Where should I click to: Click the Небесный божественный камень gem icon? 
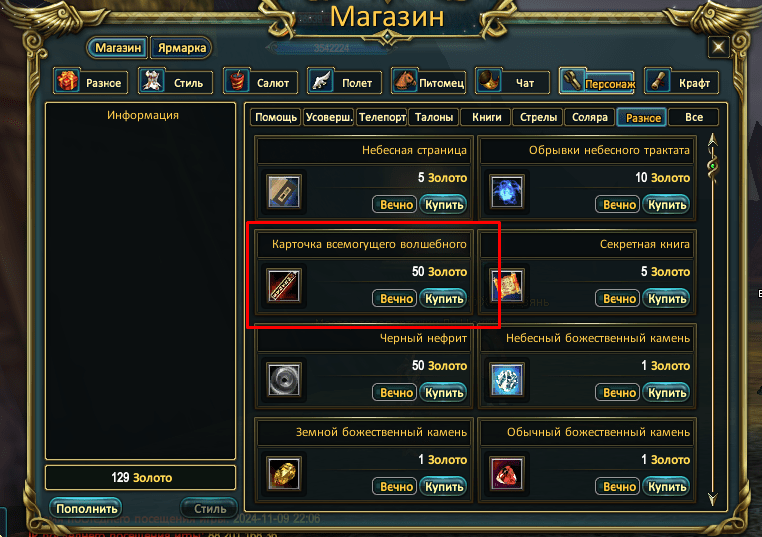click(506, 379)
